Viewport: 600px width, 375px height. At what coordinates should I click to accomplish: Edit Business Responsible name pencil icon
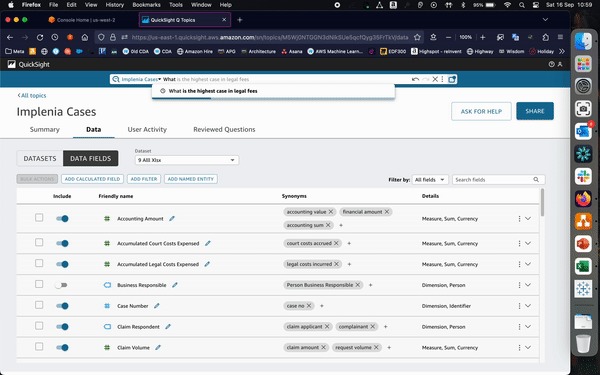pyautogui.click(x=175, y=285)
